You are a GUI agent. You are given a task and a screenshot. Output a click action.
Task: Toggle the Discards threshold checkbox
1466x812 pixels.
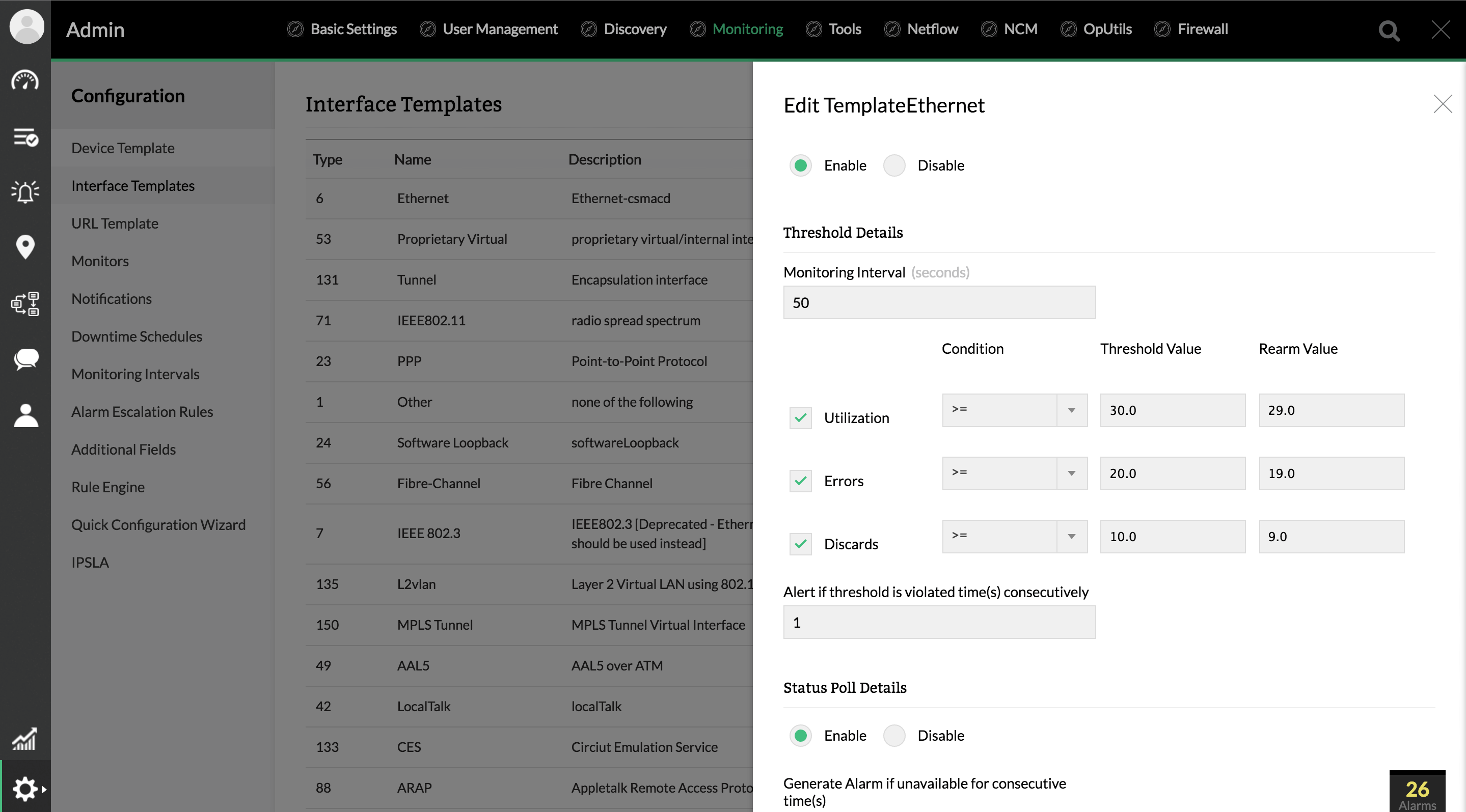pos(800,544)
